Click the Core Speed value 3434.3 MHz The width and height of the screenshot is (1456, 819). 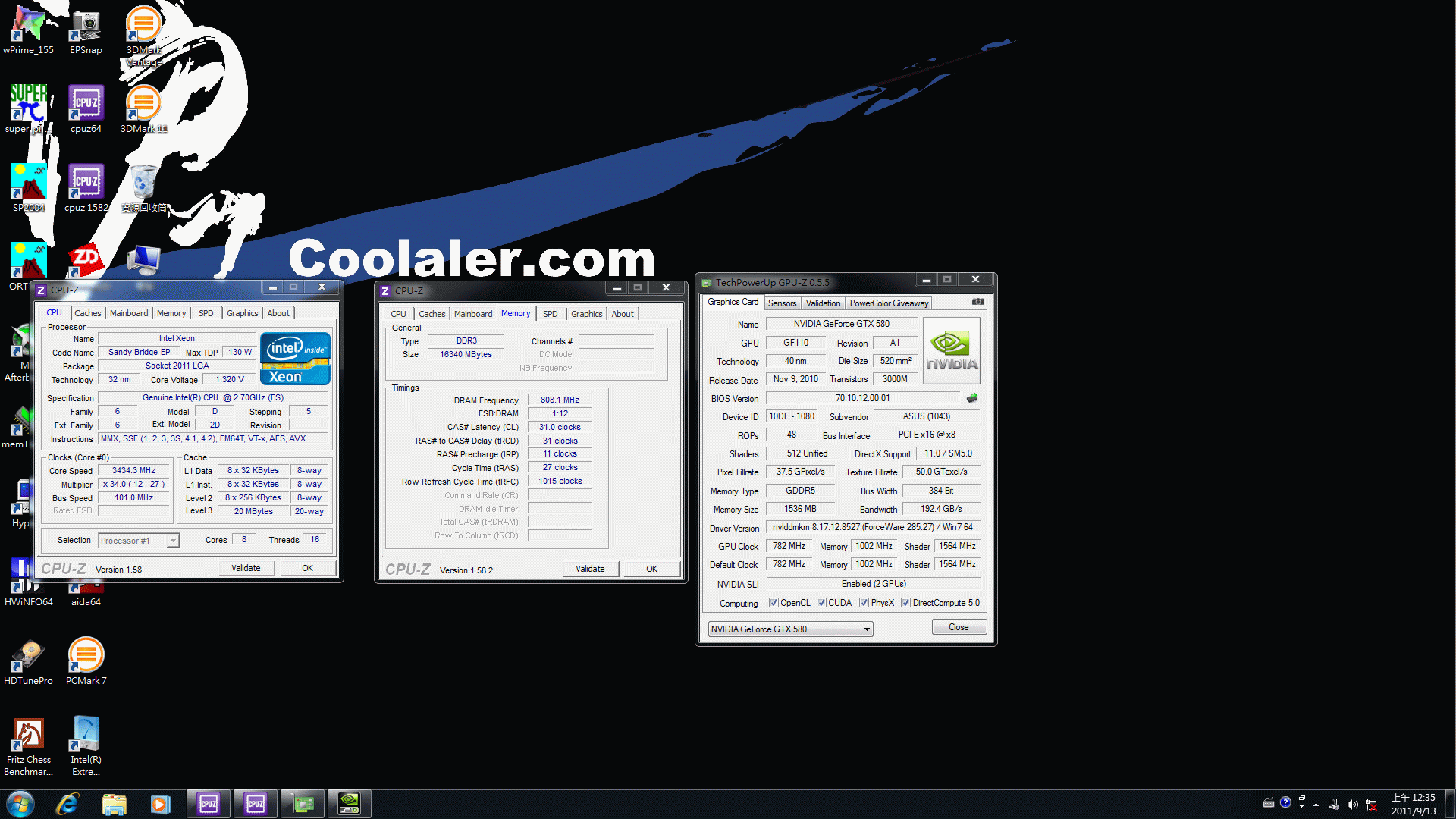pos(133,470)
